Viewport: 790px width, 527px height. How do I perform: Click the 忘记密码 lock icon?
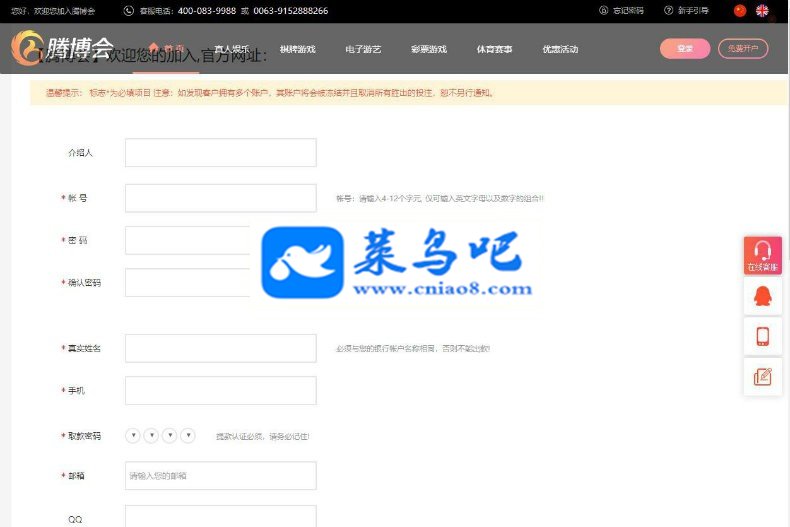pos(604,10)
